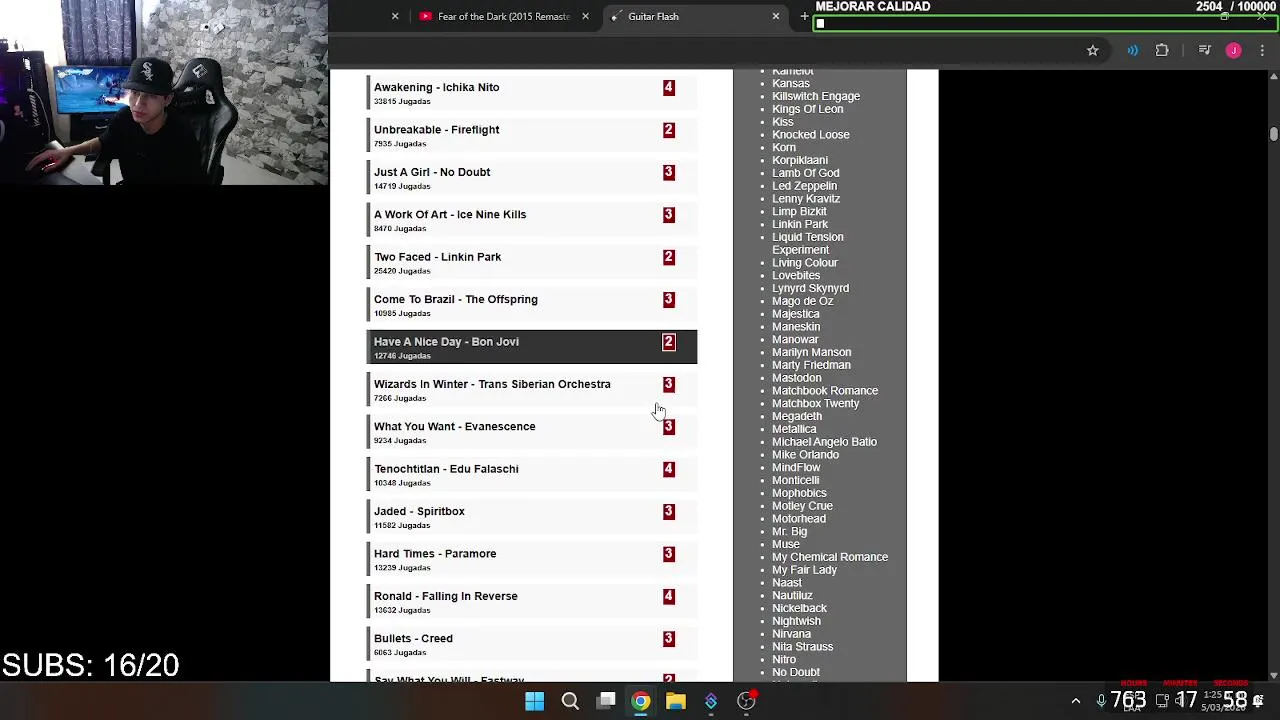Open the Windows Start menu
This screenshot has height=720, width=1280.
pos(535,701)
